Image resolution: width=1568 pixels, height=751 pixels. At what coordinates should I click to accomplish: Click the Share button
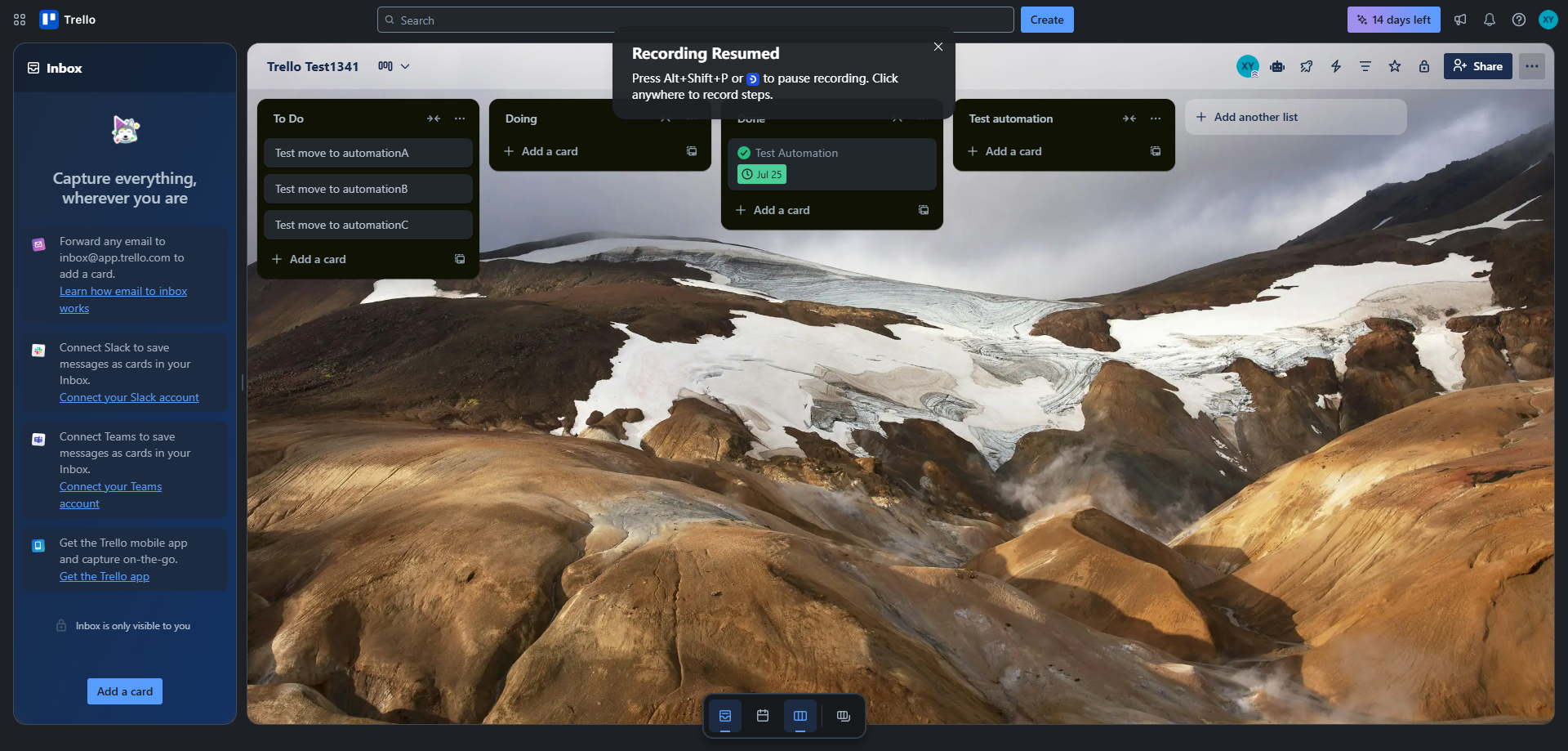tap(1477, 66)
